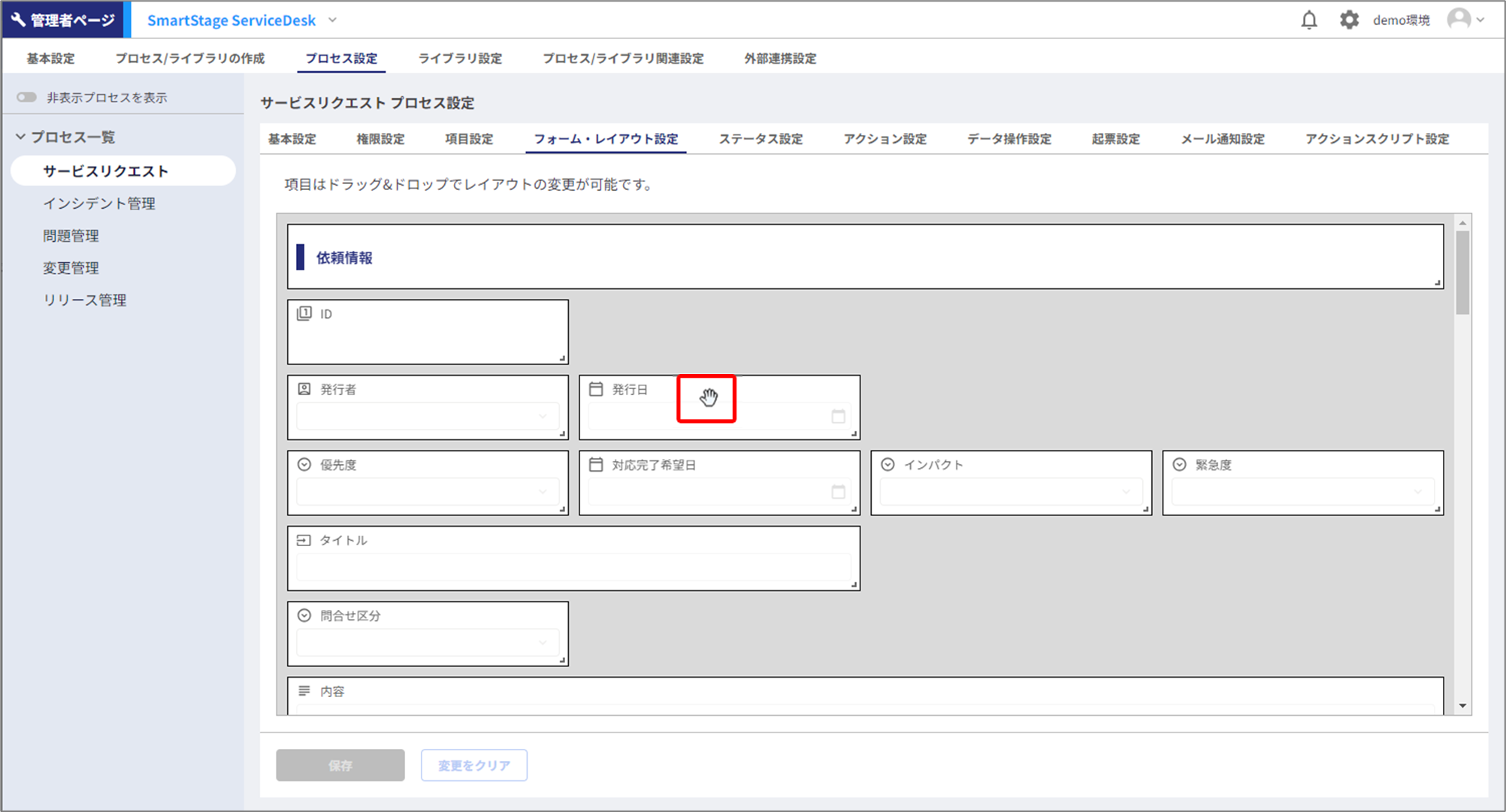Click the タイトル text field icon
The image size is (1506, 812).
point(304,540)
